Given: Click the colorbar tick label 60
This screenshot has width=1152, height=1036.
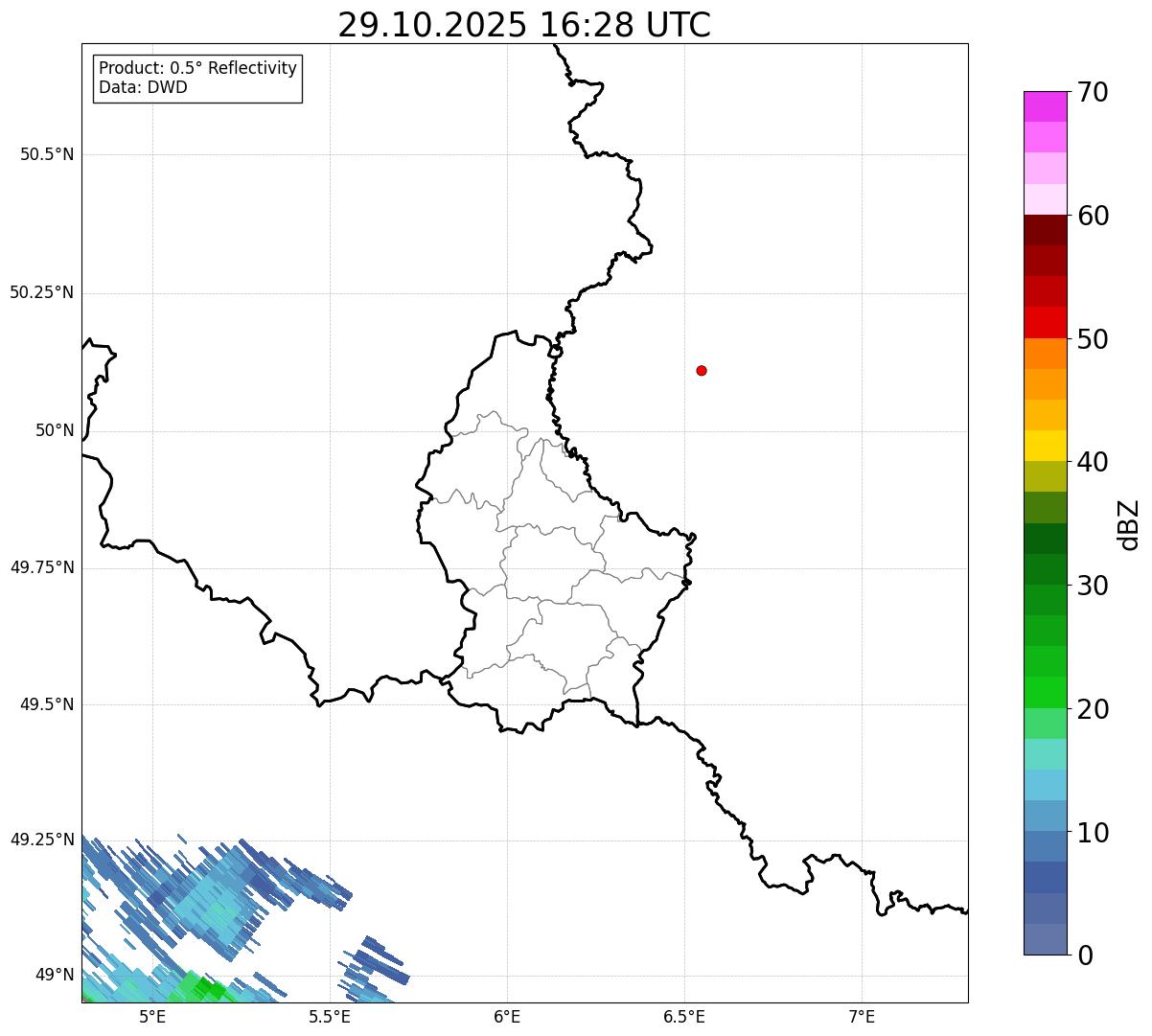Looking at the screenshot, I should [1093, 216].
